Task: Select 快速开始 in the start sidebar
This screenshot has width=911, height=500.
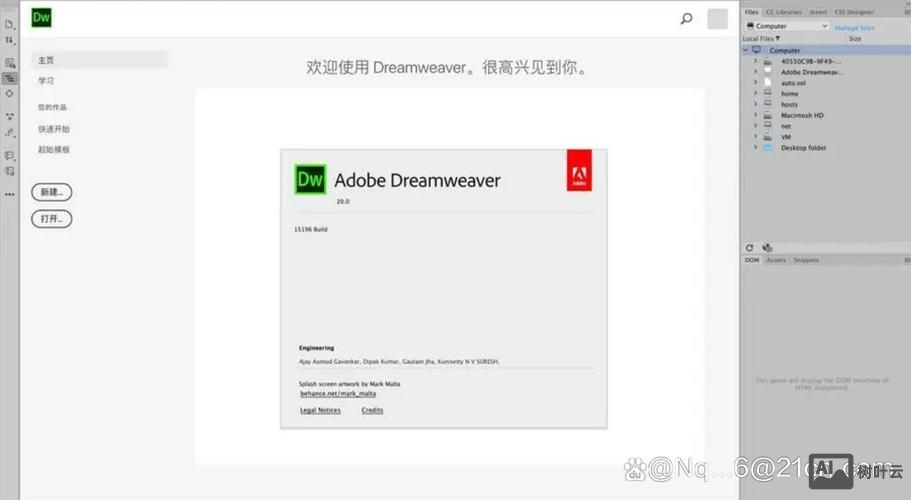Action: click(x=53, y=129)
